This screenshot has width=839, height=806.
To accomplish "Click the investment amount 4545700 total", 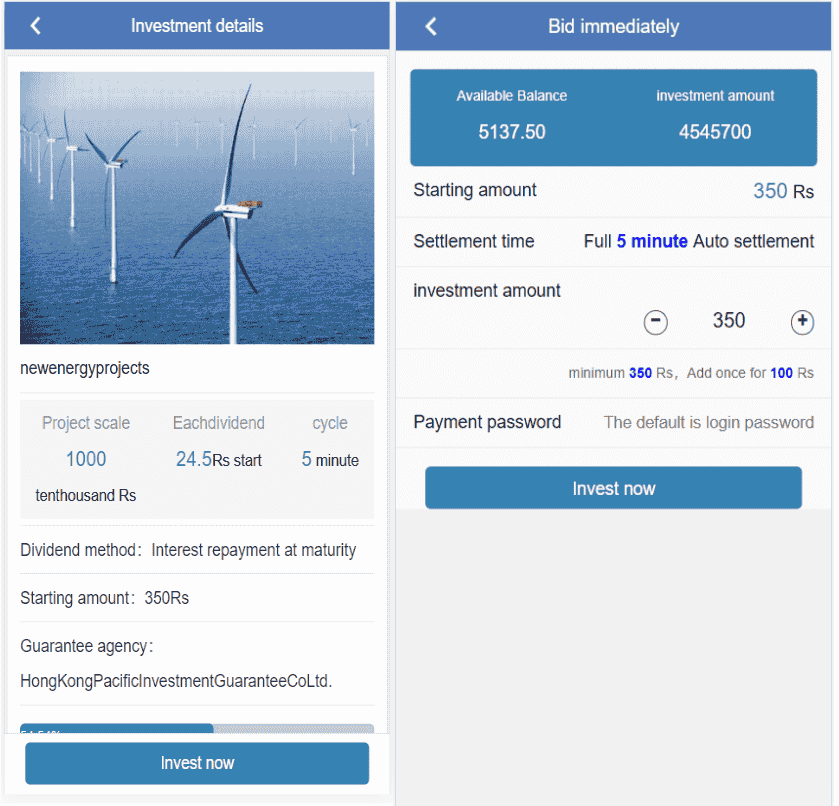I will (715, 132).
